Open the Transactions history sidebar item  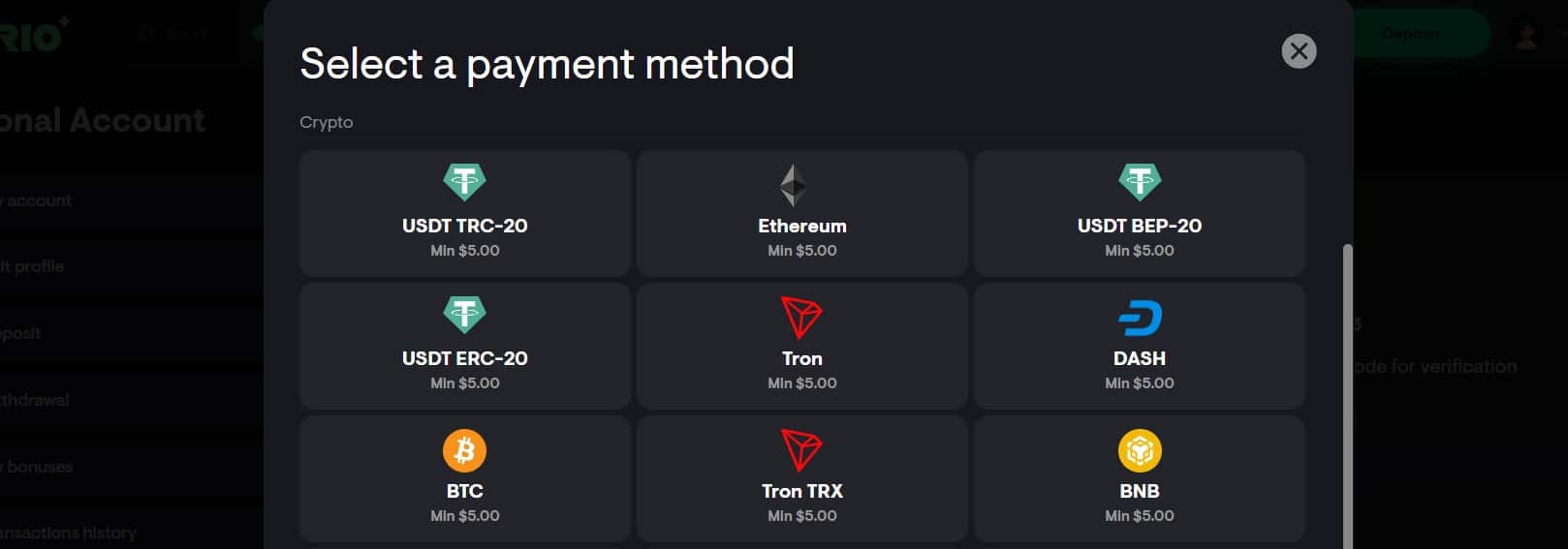(x=68, y=533)
